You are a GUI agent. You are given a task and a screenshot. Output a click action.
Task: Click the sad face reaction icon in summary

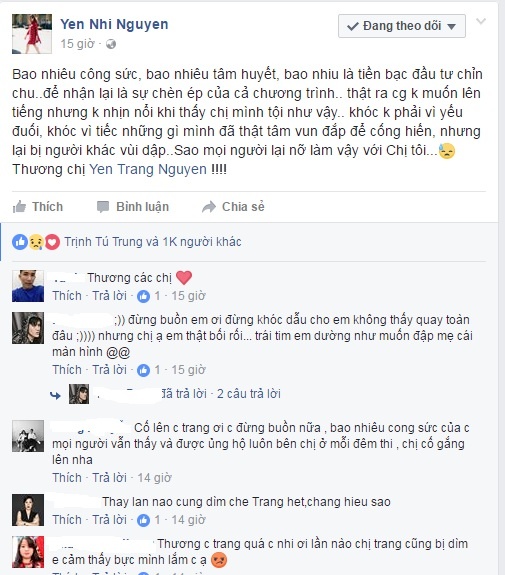click(36, 242)
